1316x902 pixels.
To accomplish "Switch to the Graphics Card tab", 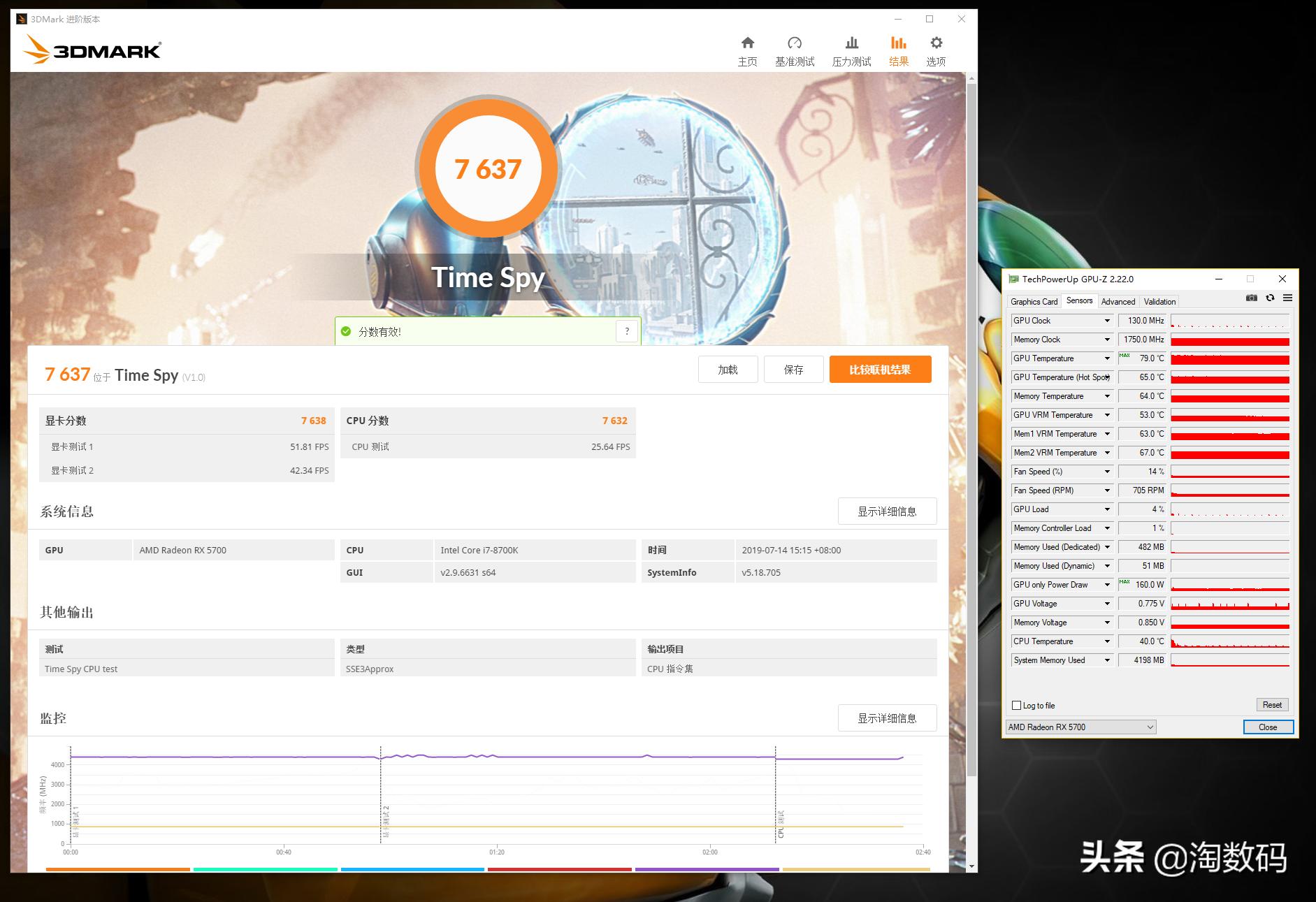I will [1034, 301].
